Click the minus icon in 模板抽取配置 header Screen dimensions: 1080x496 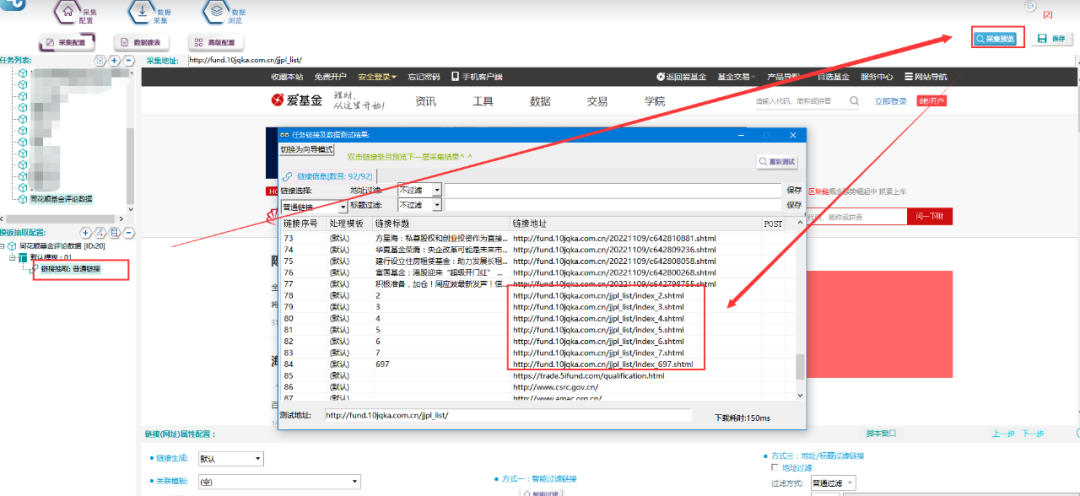[129, 233]
